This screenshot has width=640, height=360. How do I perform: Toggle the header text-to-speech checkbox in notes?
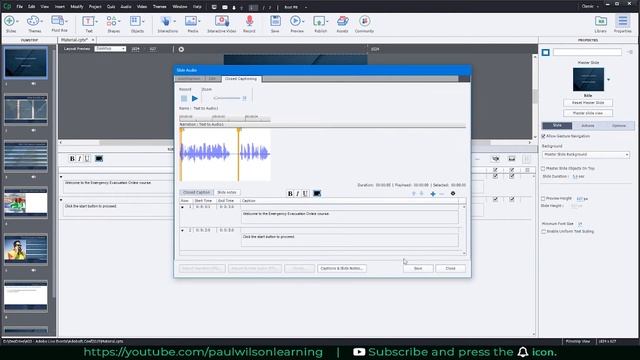pos(495,169)
